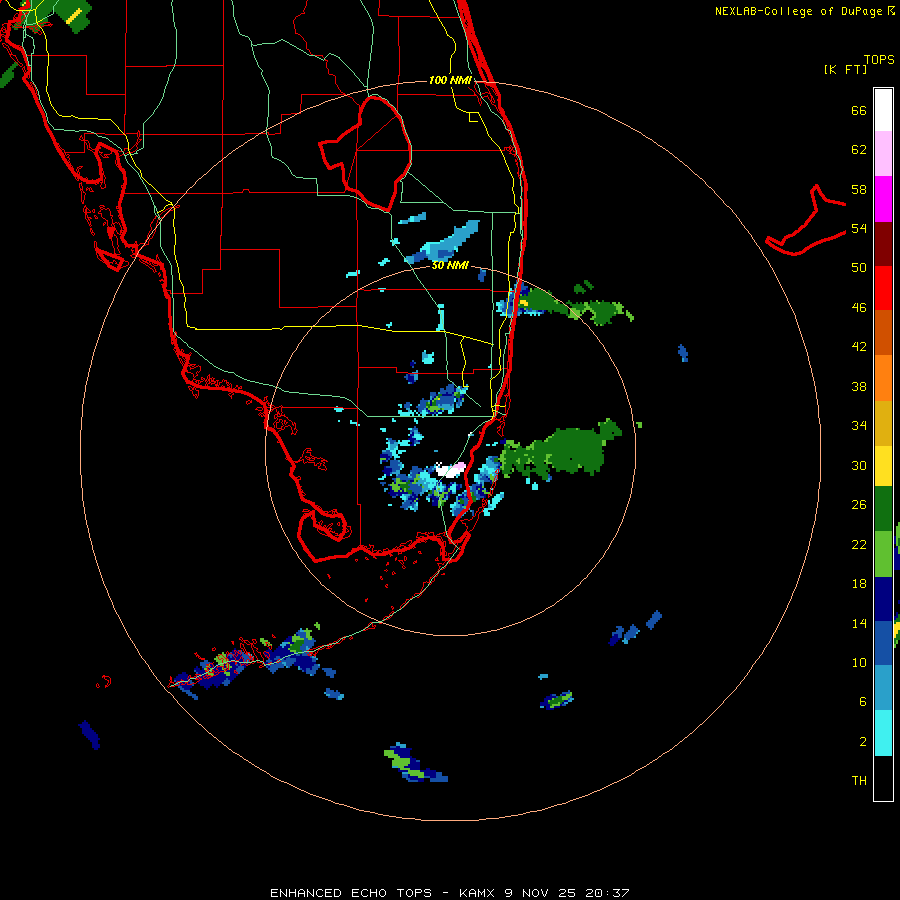The width and height of the screenshot is (900, 900).
Task: Click the legend value 50
Action: 859,268
